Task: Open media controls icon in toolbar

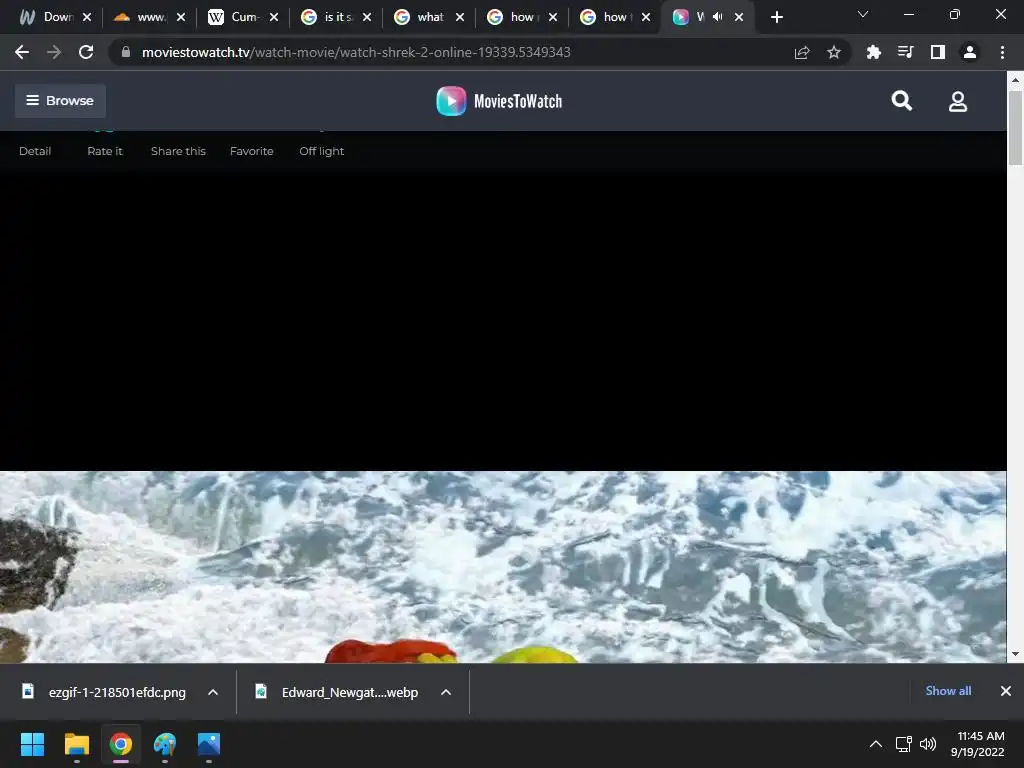Action: point(905,52)
